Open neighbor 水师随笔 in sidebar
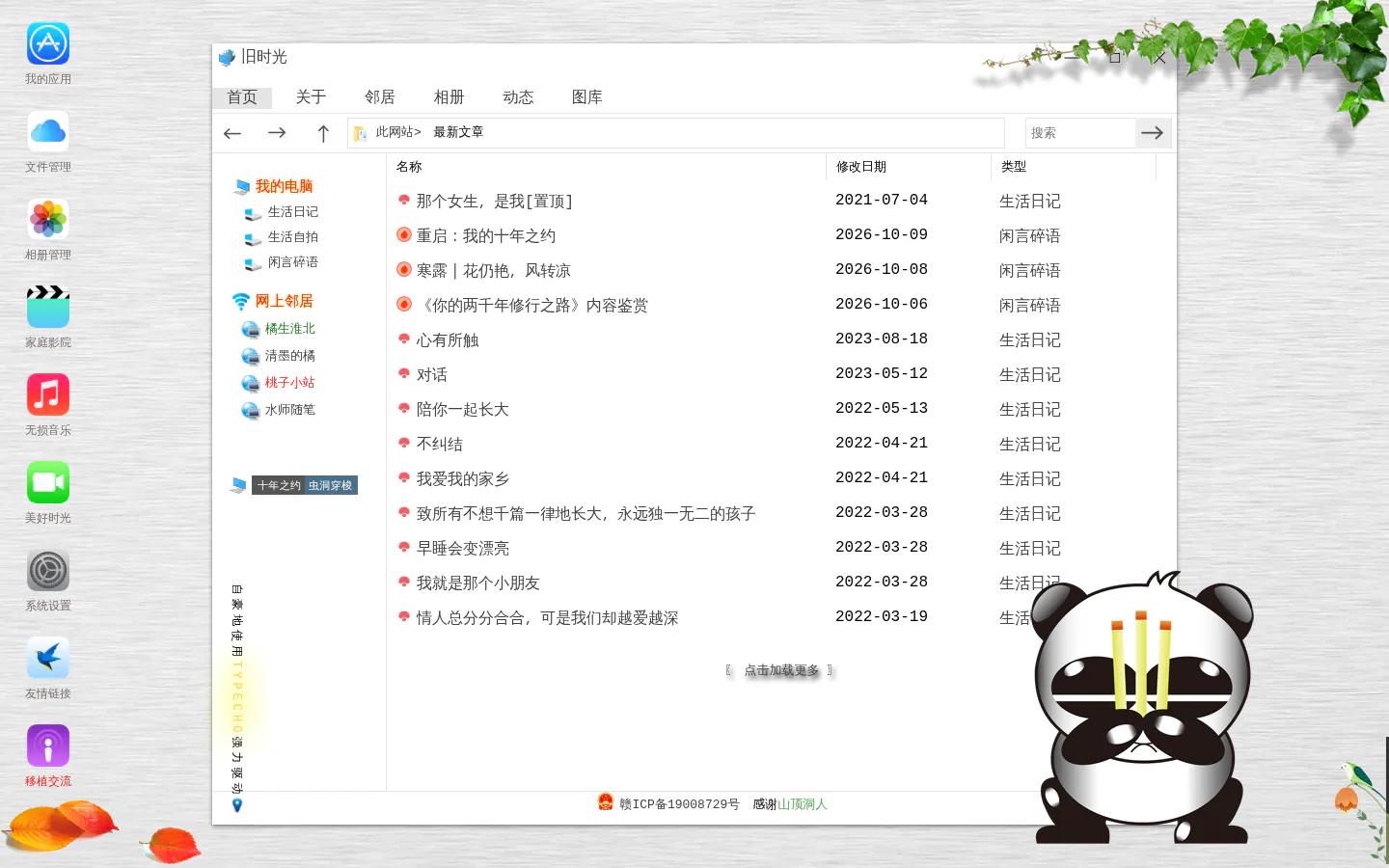This screenshot has height=868, width=1389. pos(289,410)
